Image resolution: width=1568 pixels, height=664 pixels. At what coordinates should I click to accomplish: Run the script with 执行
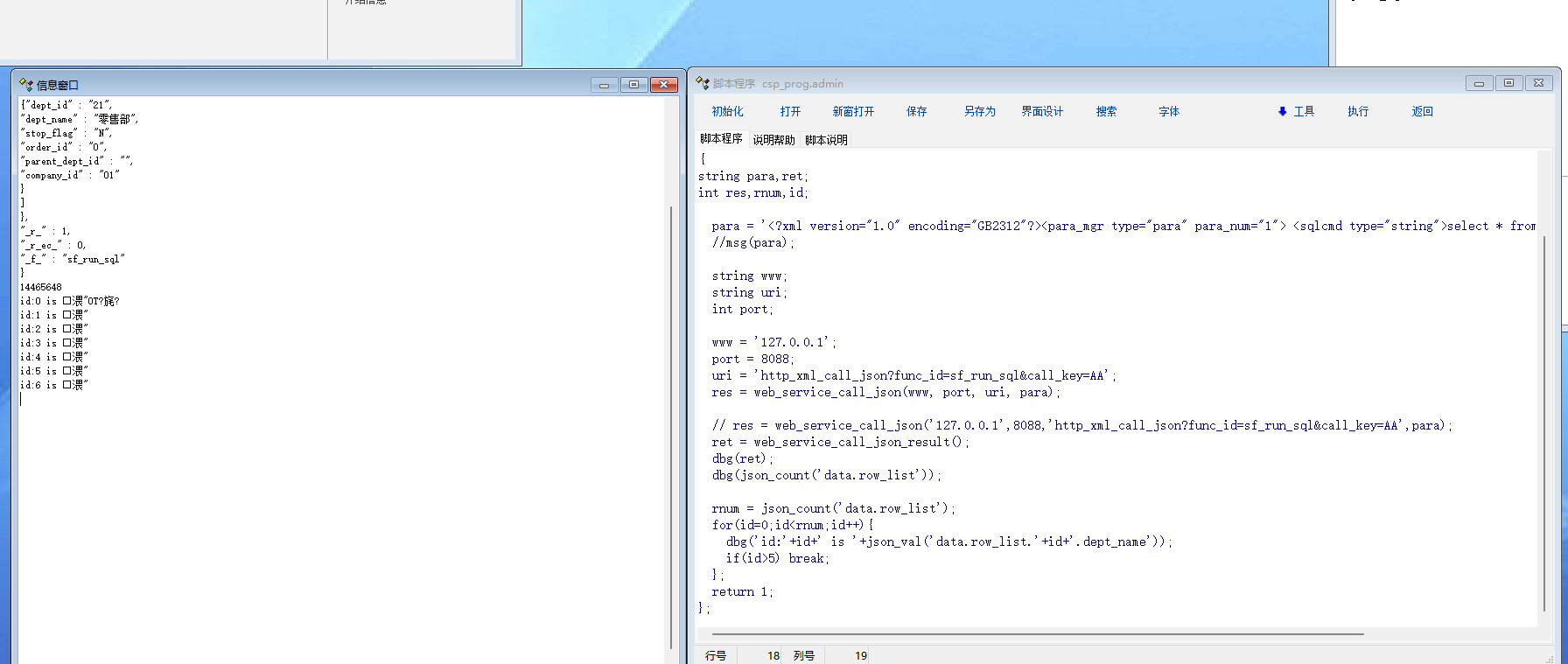1358,112
